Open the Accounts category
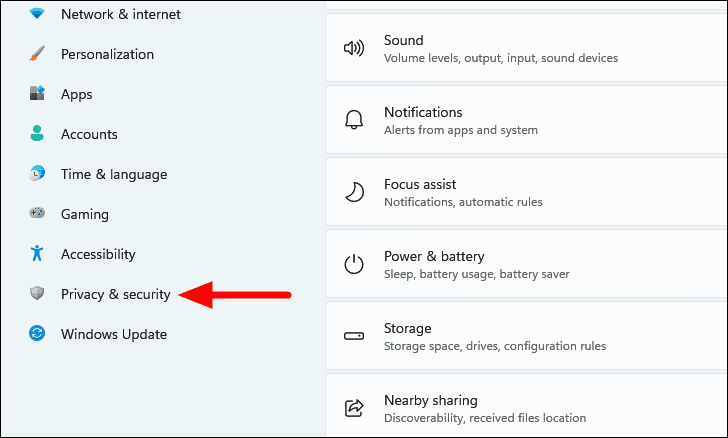The height and width of the screenshot is (438, 728). tap(89, 134)
